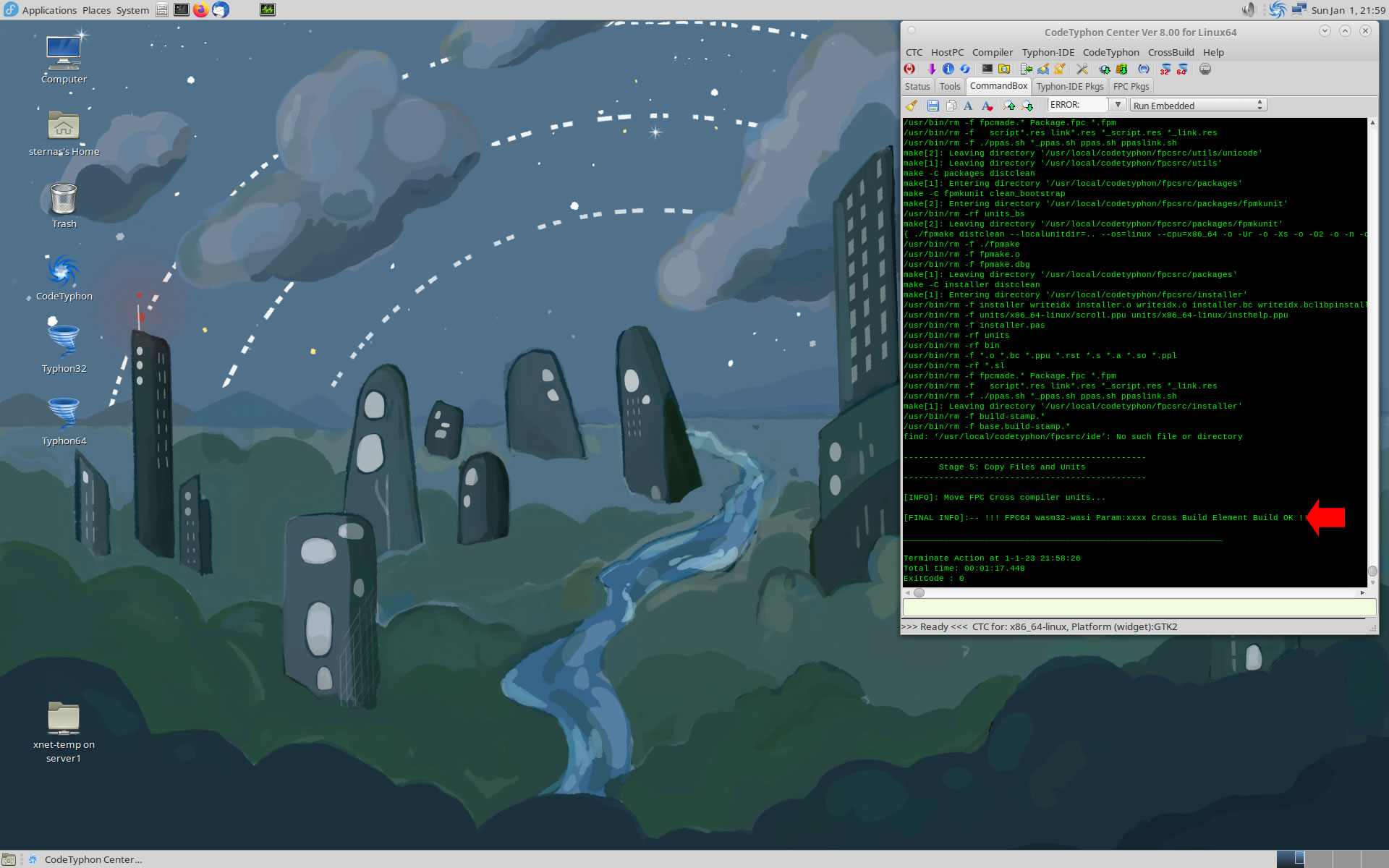The width and height of the screenshot is (1389, 868).
Task: Open the Run Embedded combo box
Action: (x=1198, y=106)
